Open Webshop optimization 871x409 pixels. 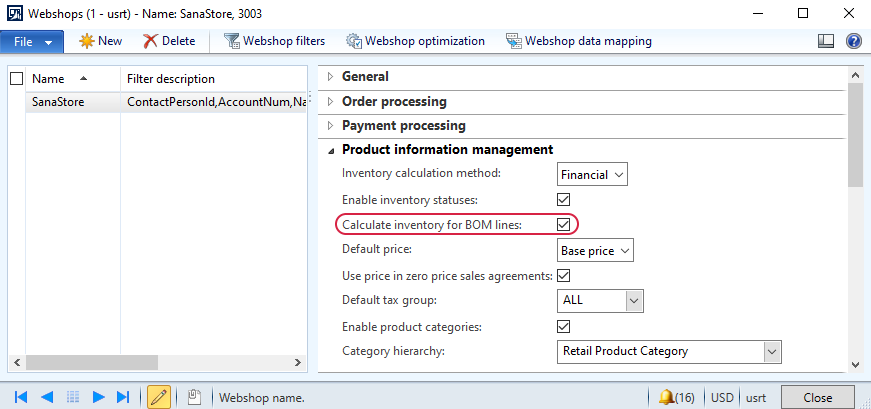click(x=415, y=41)
